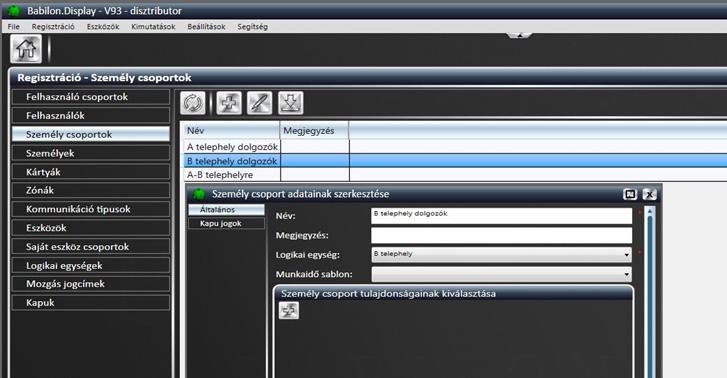Viewport: 727px width, 378px height.
Task: Click the add property icon in properties panel
Action: click(x=289, y=310)
